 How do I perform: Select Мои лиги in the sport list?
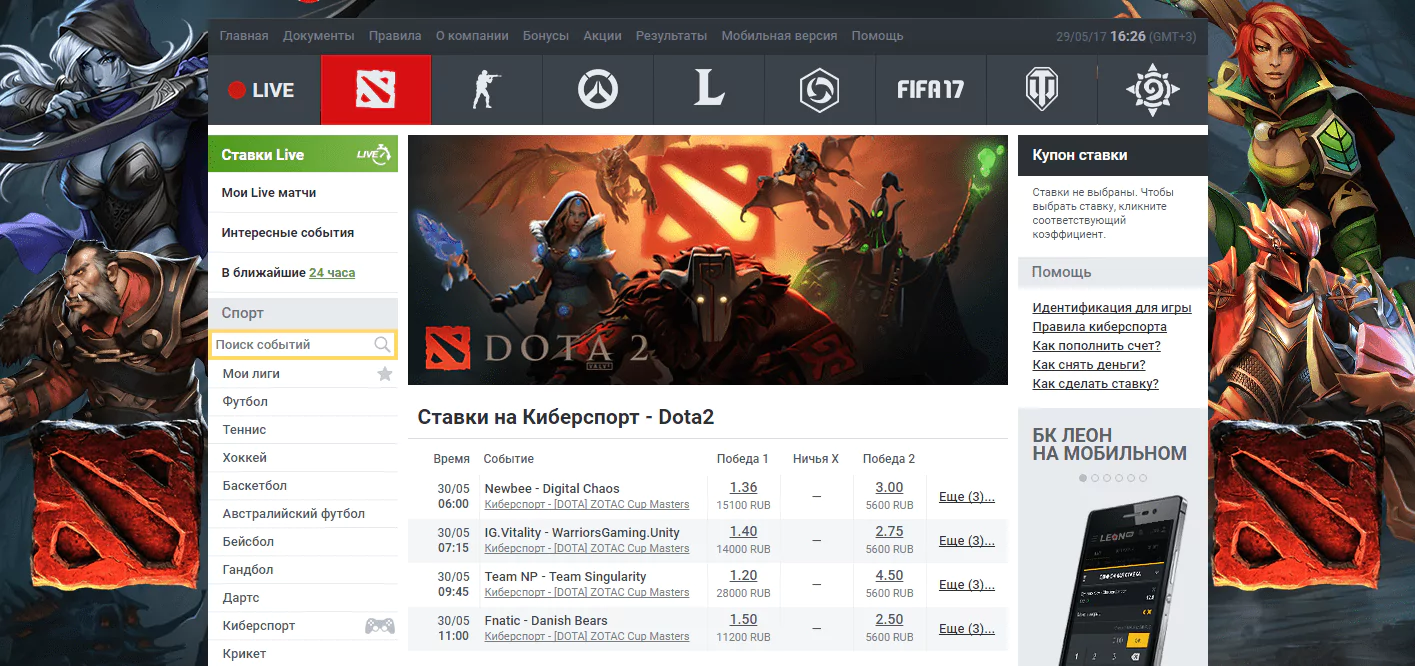pos(251,373)
